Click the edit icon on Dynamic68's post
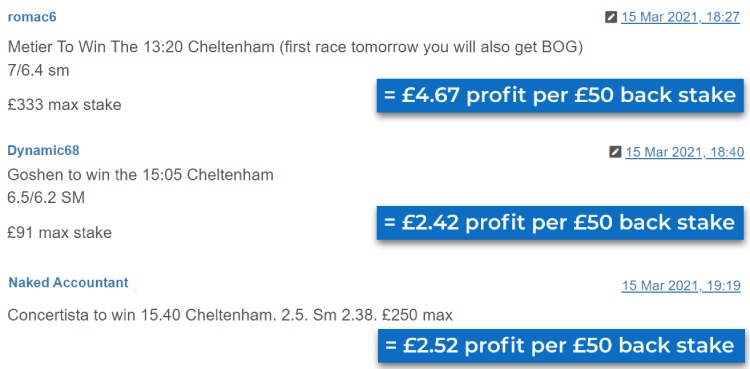Image resolution: width=750 pixels, height=369 pixels. (615, 152)
